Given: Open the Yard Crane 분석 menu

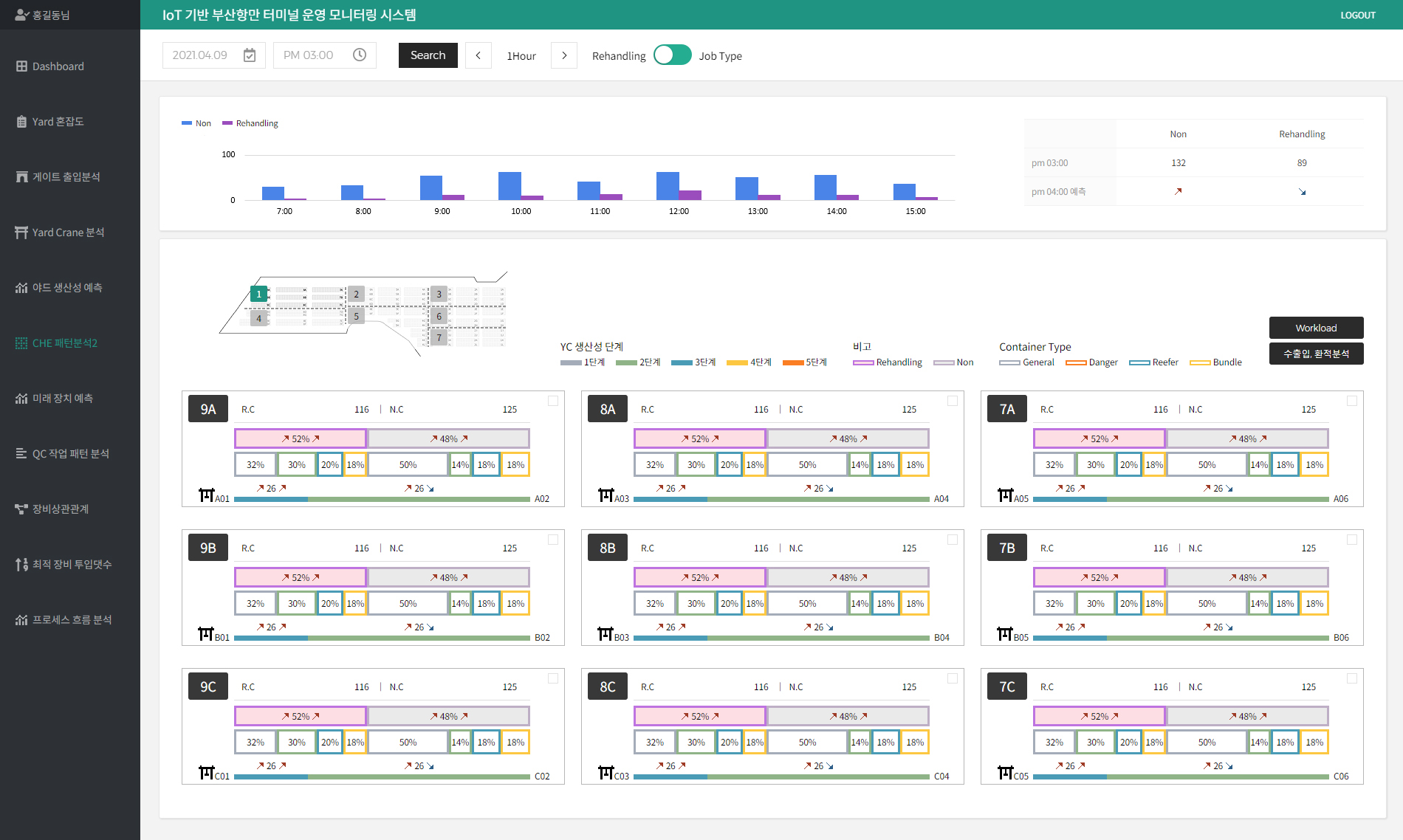Looking at the screenshot, I should click(68, 233).
